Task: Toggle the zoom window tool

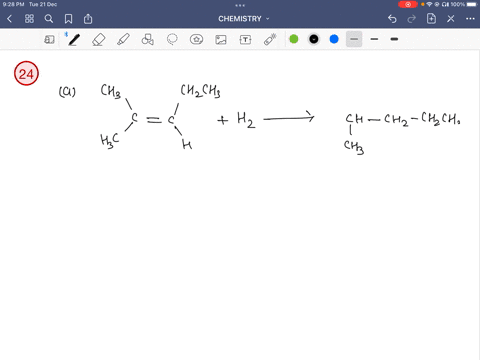Action: pyautogui.click(x=49, y=40)
